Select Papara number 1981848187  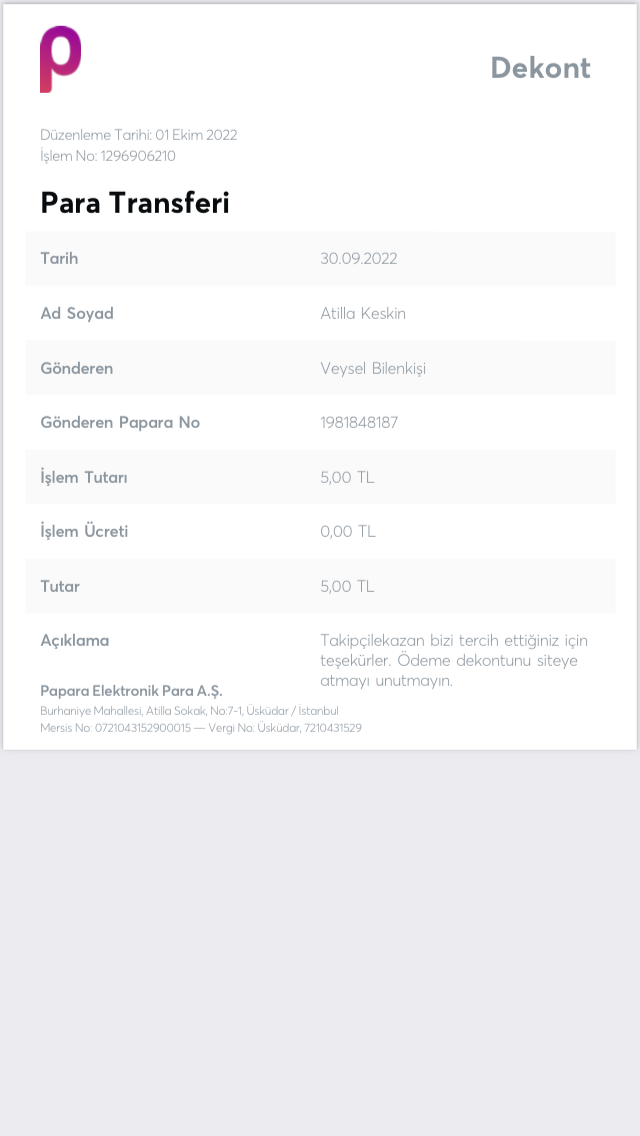(x=360, y=422)
